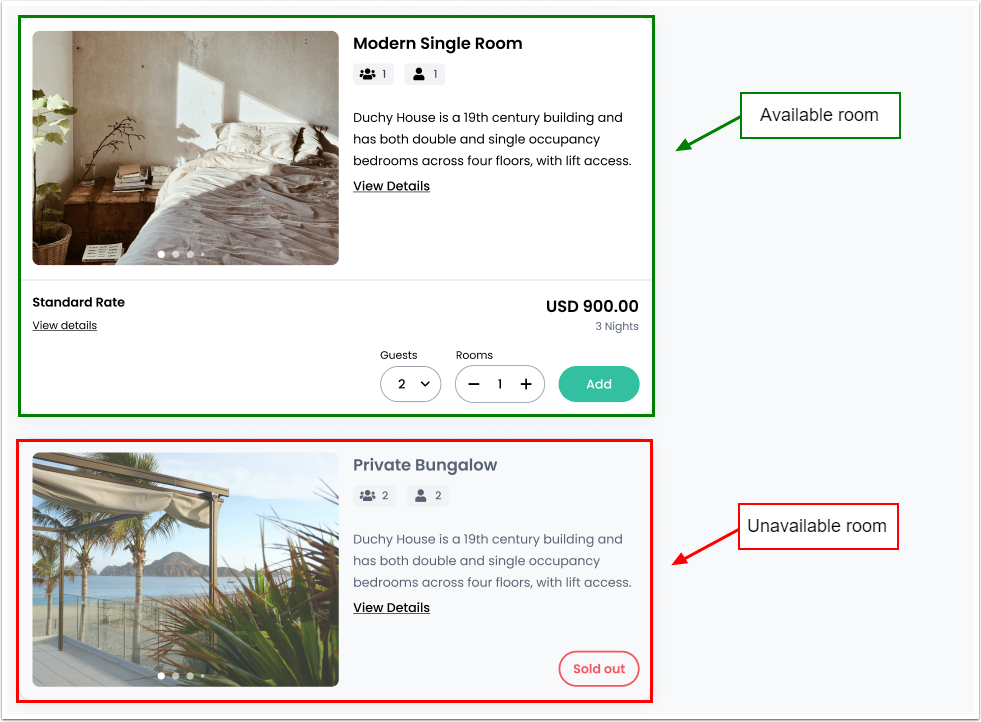Go to second bedroom carousel dot
The image size is (981, 722).
click(176, 254)
